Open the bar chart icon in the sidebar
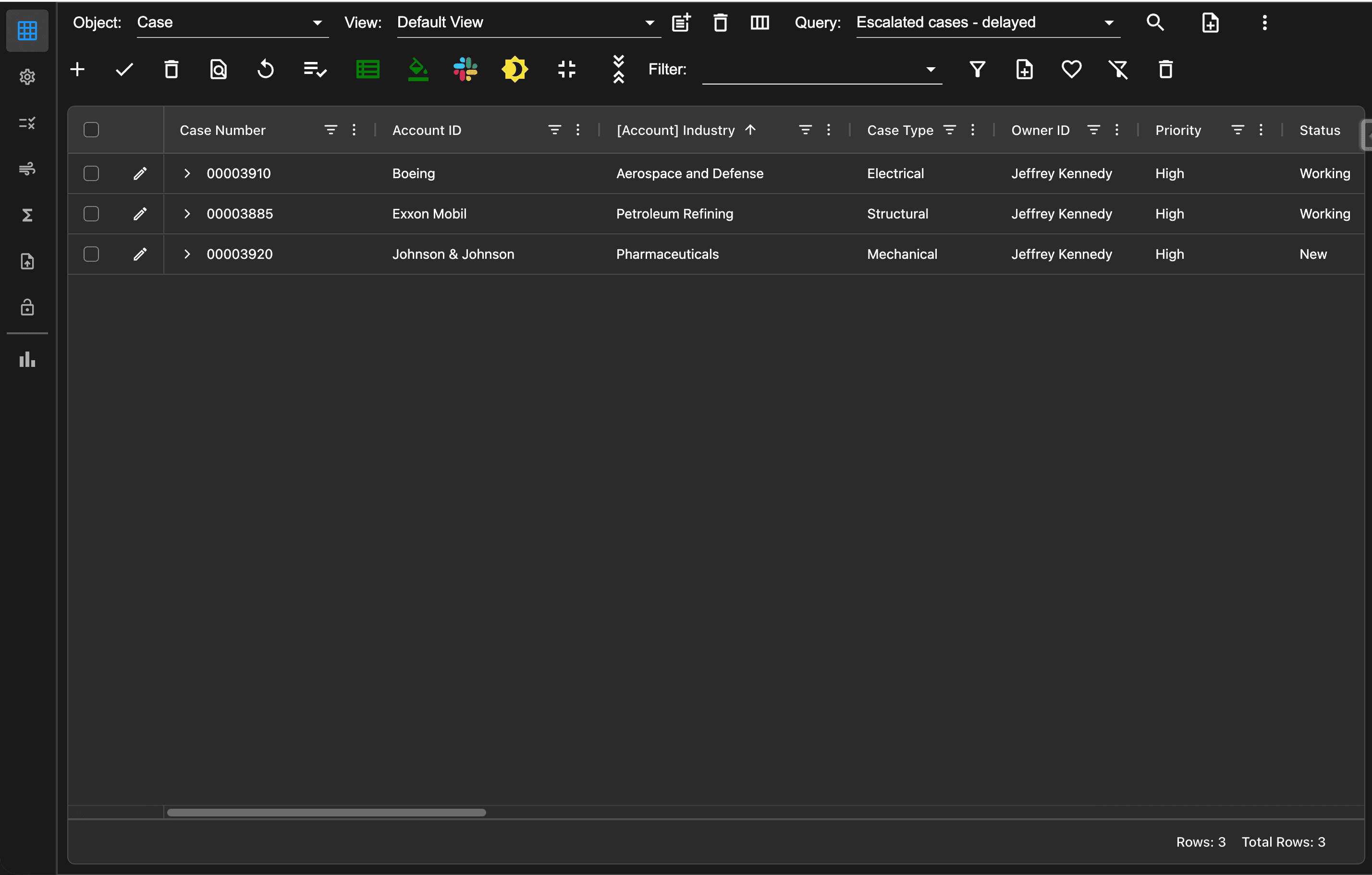This screenshot has width=1372, height=875. tap(27, 359)
